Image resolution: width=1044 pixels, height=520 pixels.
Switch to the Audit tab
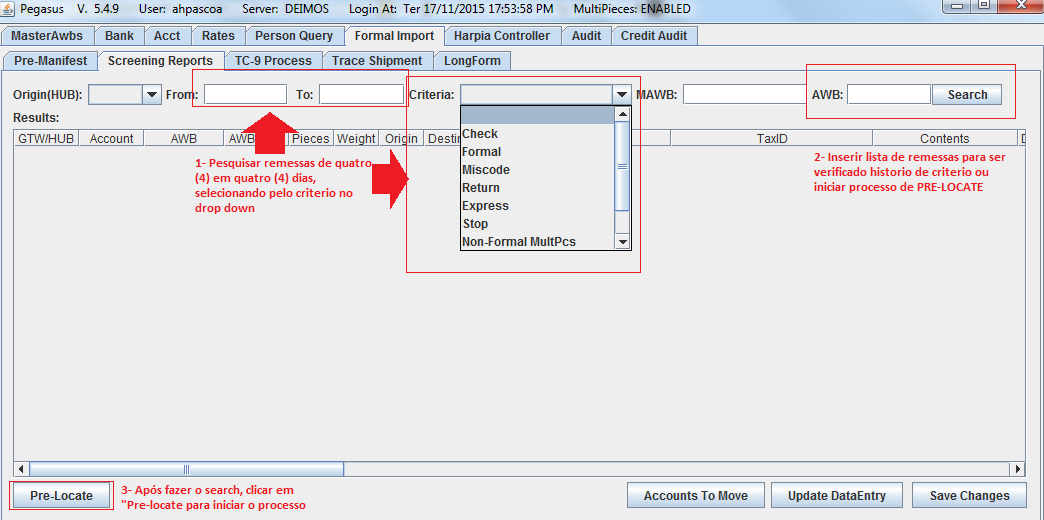586,36
